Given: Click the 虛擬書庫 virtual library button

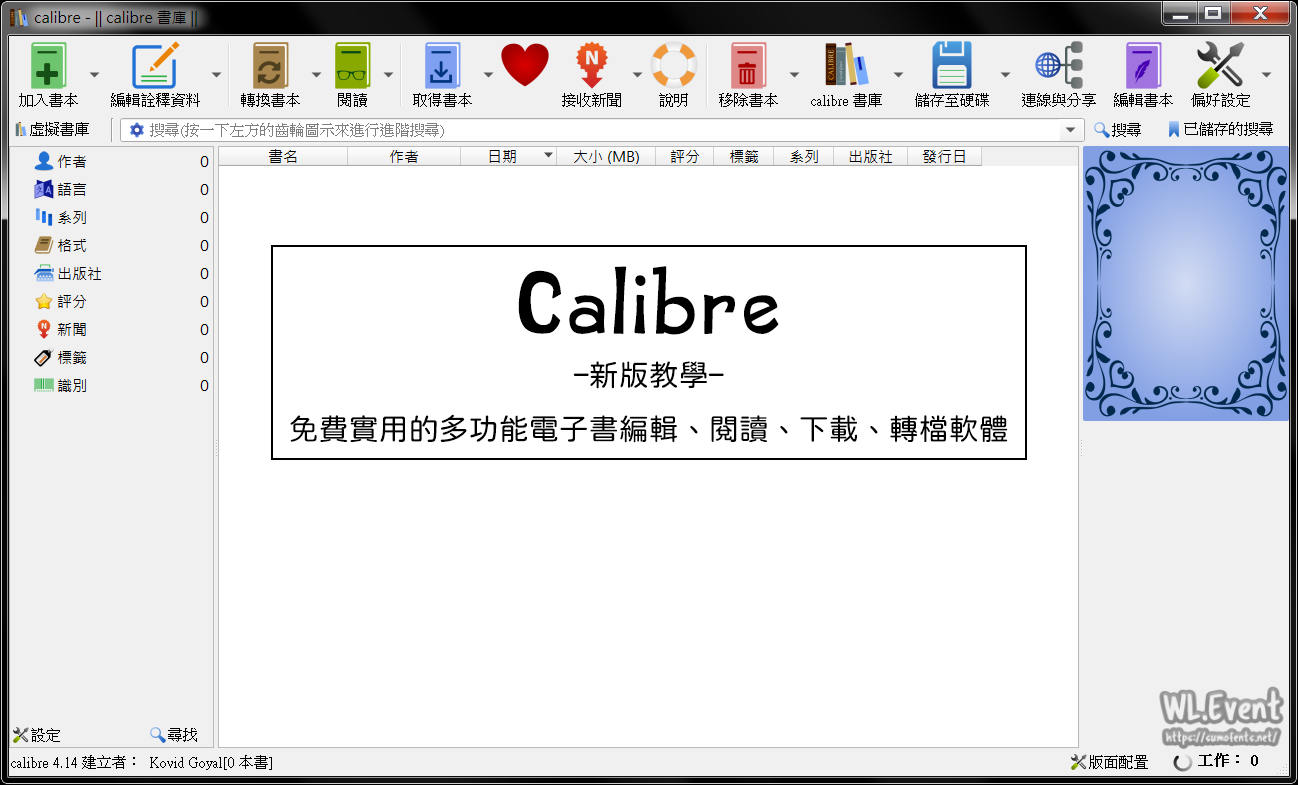Looking at the screenshot, I should tap(52, 130).
